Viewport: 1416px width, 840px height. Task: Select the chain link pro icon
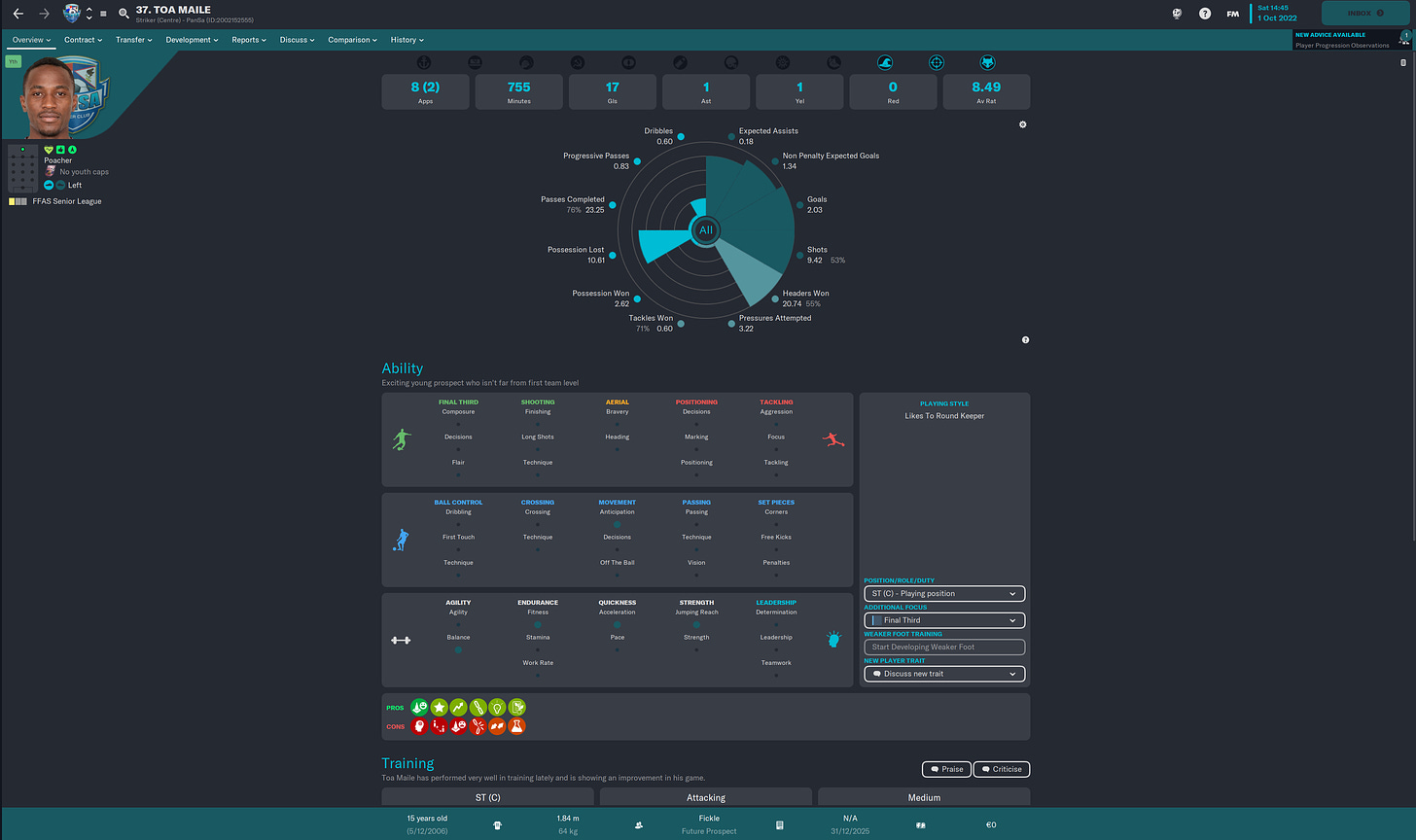(478, 708)
